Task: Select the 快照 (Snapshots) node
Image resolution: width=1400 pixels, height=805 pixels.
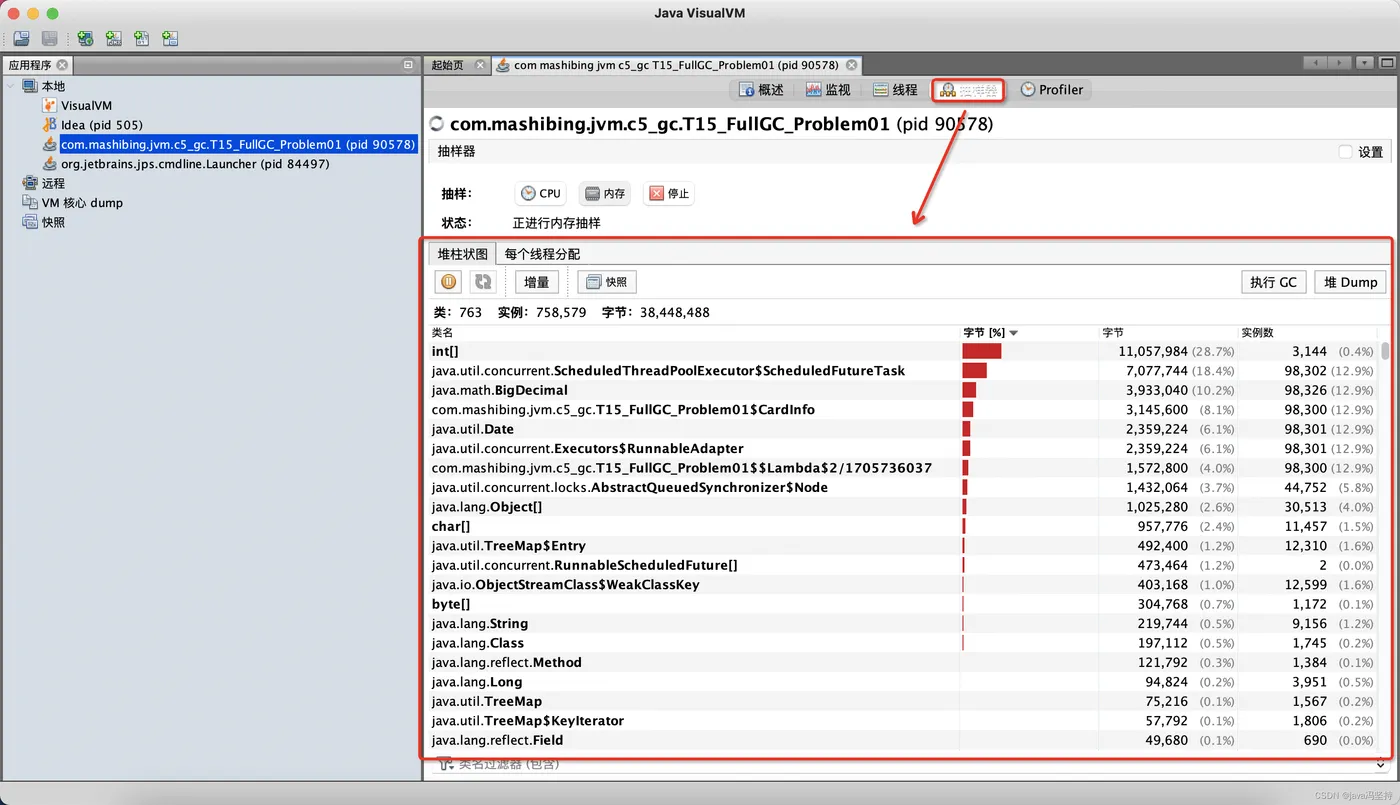Action: pyautogui.click(x=53, y=222)
